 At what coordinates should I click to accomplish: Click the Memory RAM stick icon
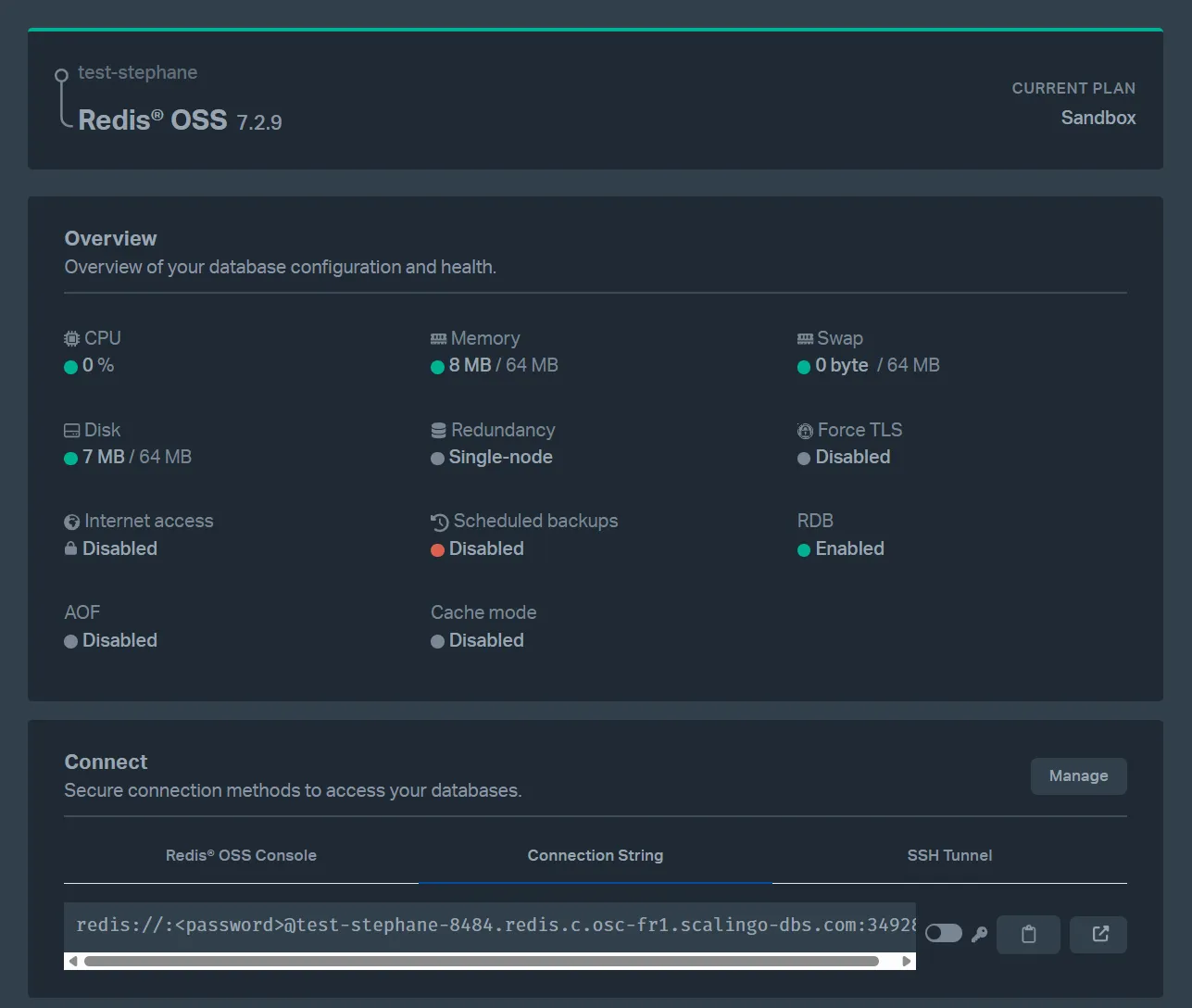tap(437, 337)
